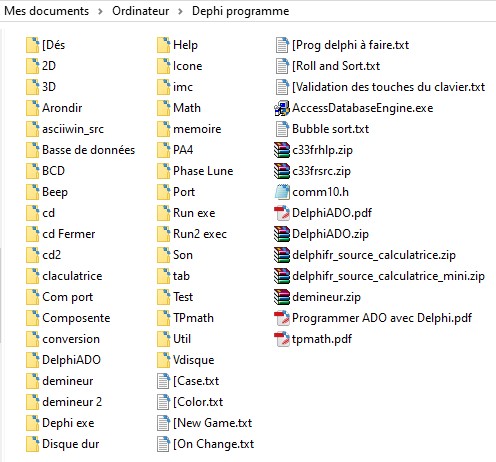Select the Basse de données folder icon
Image resolution: width=496 pixels, height=462 pixels.
tap(33, 150)
